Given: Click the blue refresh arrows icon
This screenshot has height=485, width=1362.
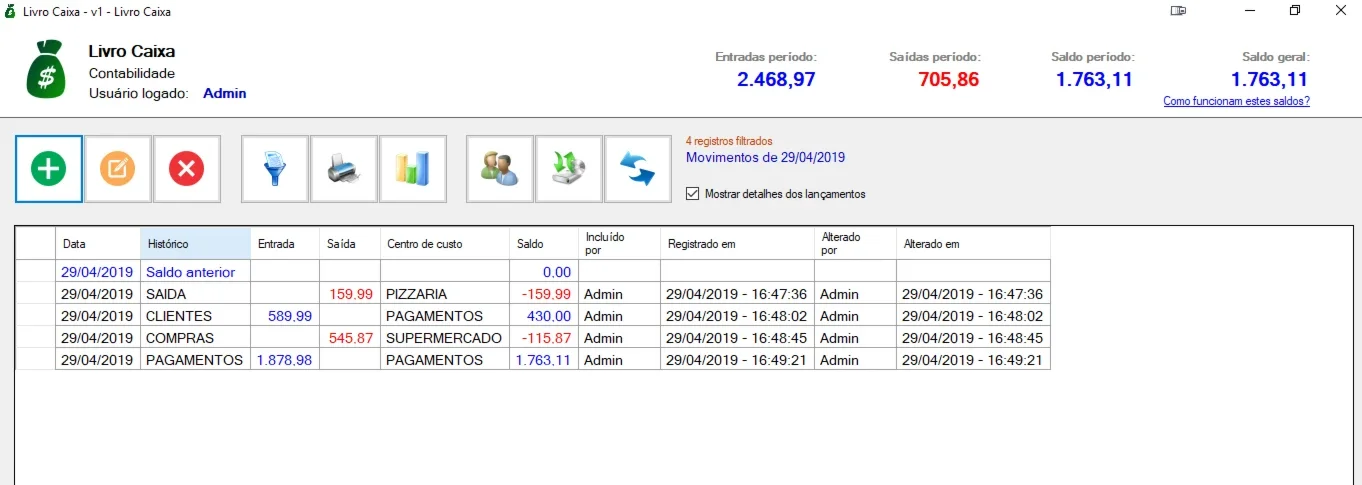Looking at the screenshot, I should click(x=637, y=169).
